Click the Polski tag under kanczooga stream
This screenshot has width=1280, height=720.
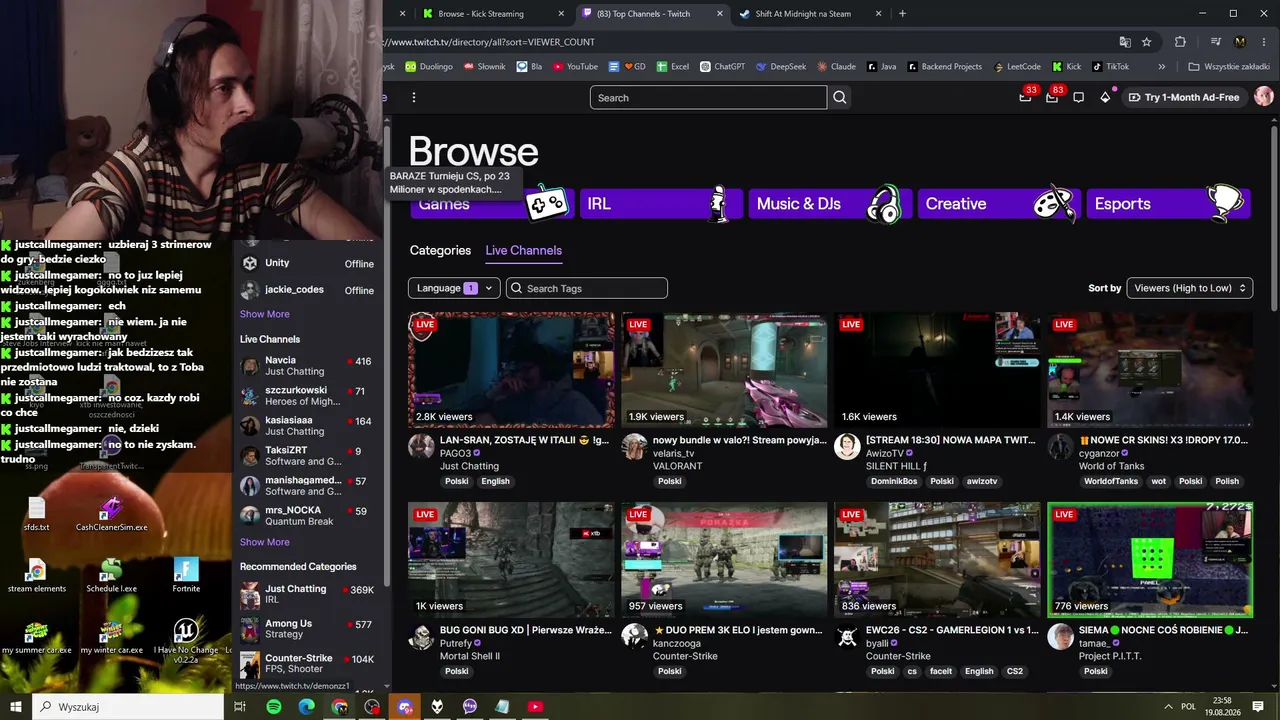pyautogui.click(x=670, y=671)
